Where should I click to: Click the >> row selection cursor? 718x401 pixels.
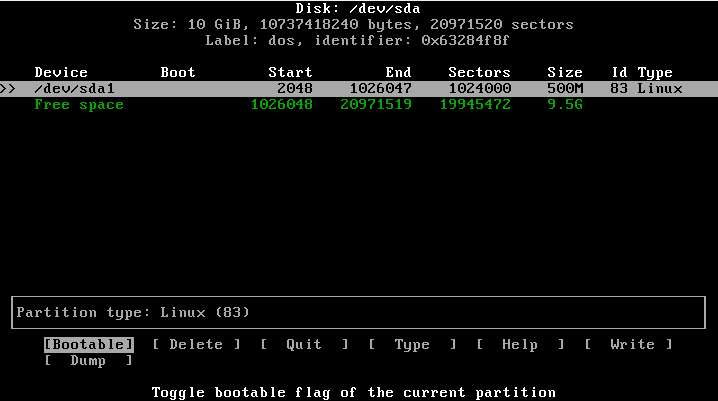click(8, 88)
